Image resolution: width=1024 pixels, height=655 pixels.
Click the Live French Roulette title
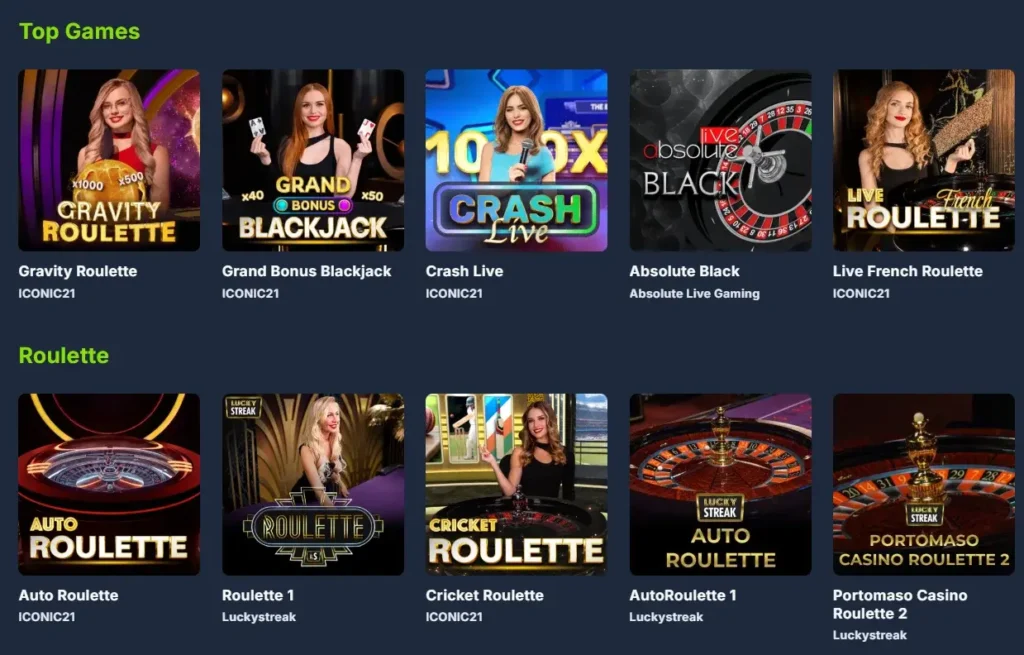pyautogui.click(x=907, y=271)
